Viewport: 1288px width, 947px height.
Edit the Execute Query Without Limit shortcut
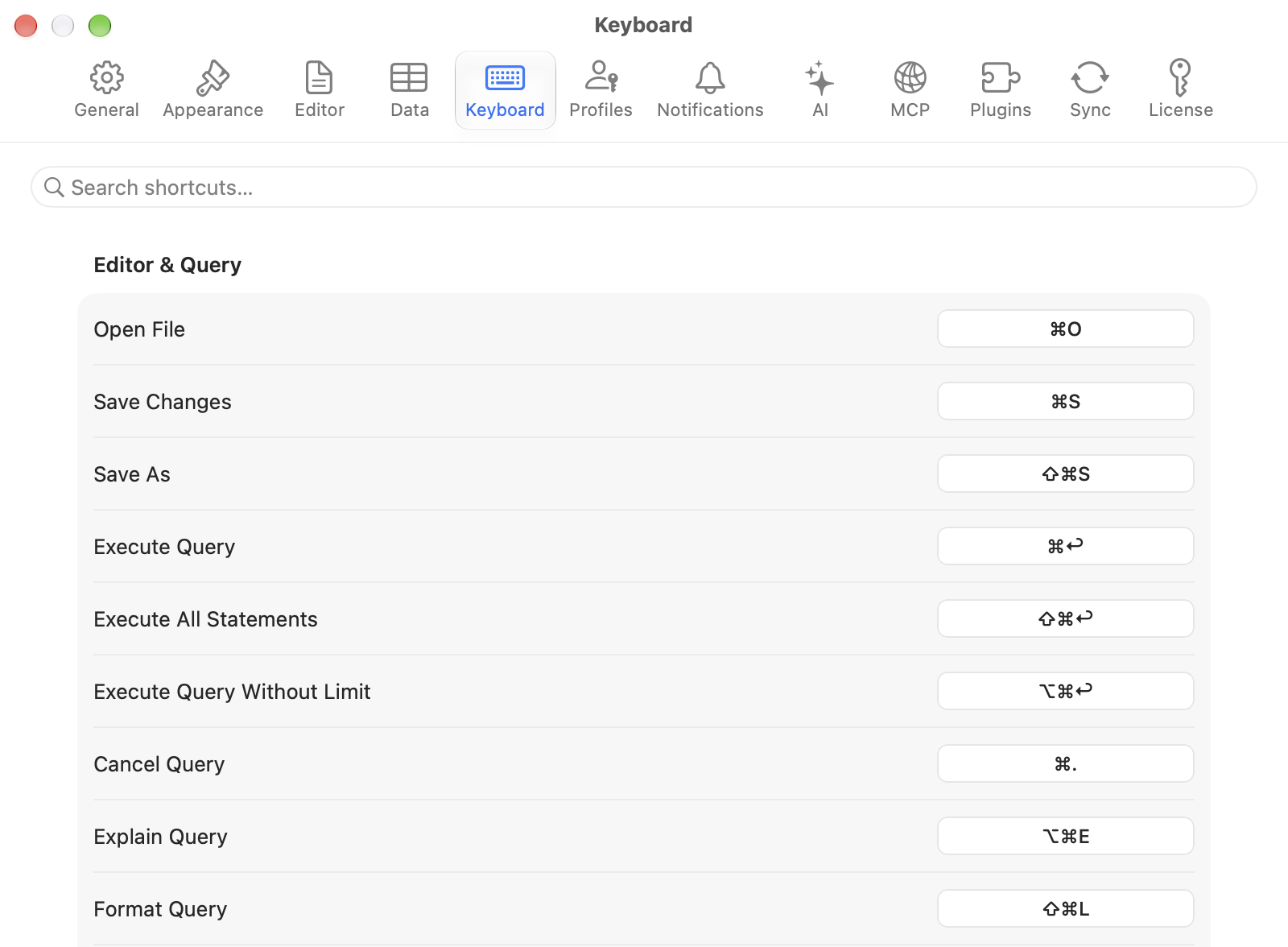pos(1065,692)
